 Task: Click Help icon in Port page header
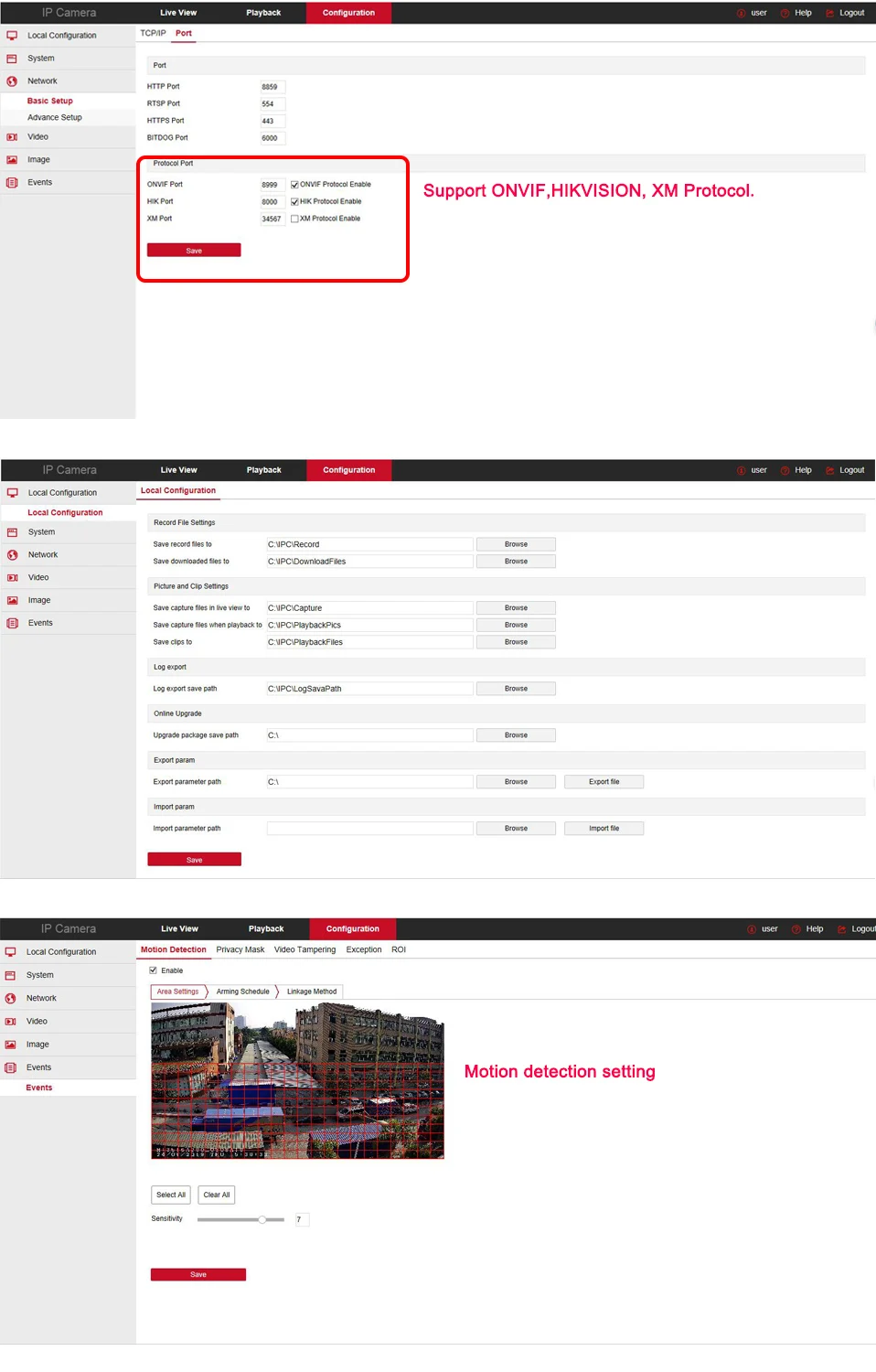click(785, 13)
